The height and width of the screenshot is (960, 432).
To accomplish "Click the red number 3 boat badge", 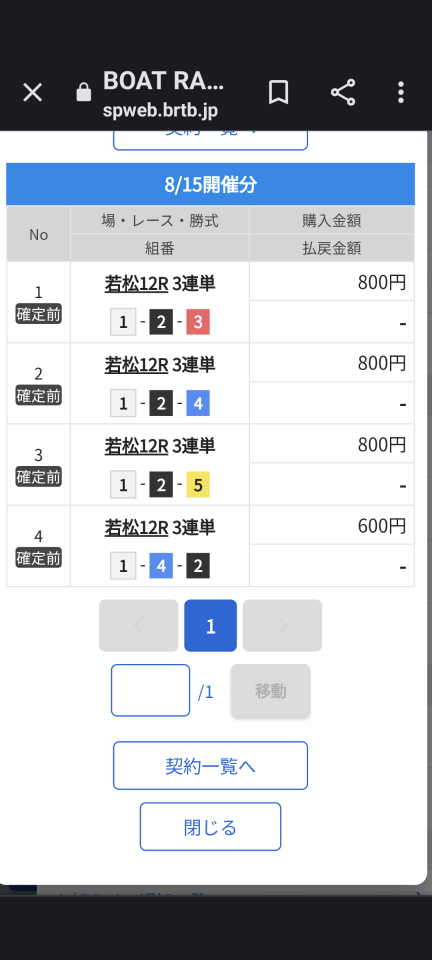I will [198, 322].
